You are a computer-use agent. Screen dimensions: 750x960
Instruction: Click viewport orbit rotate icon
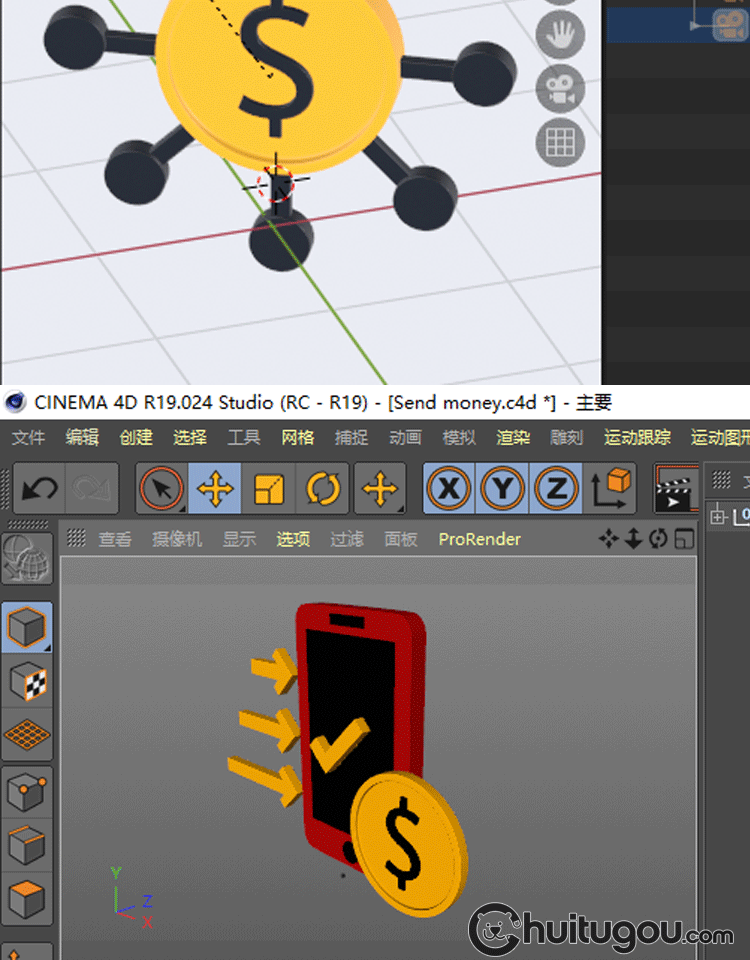658,539
